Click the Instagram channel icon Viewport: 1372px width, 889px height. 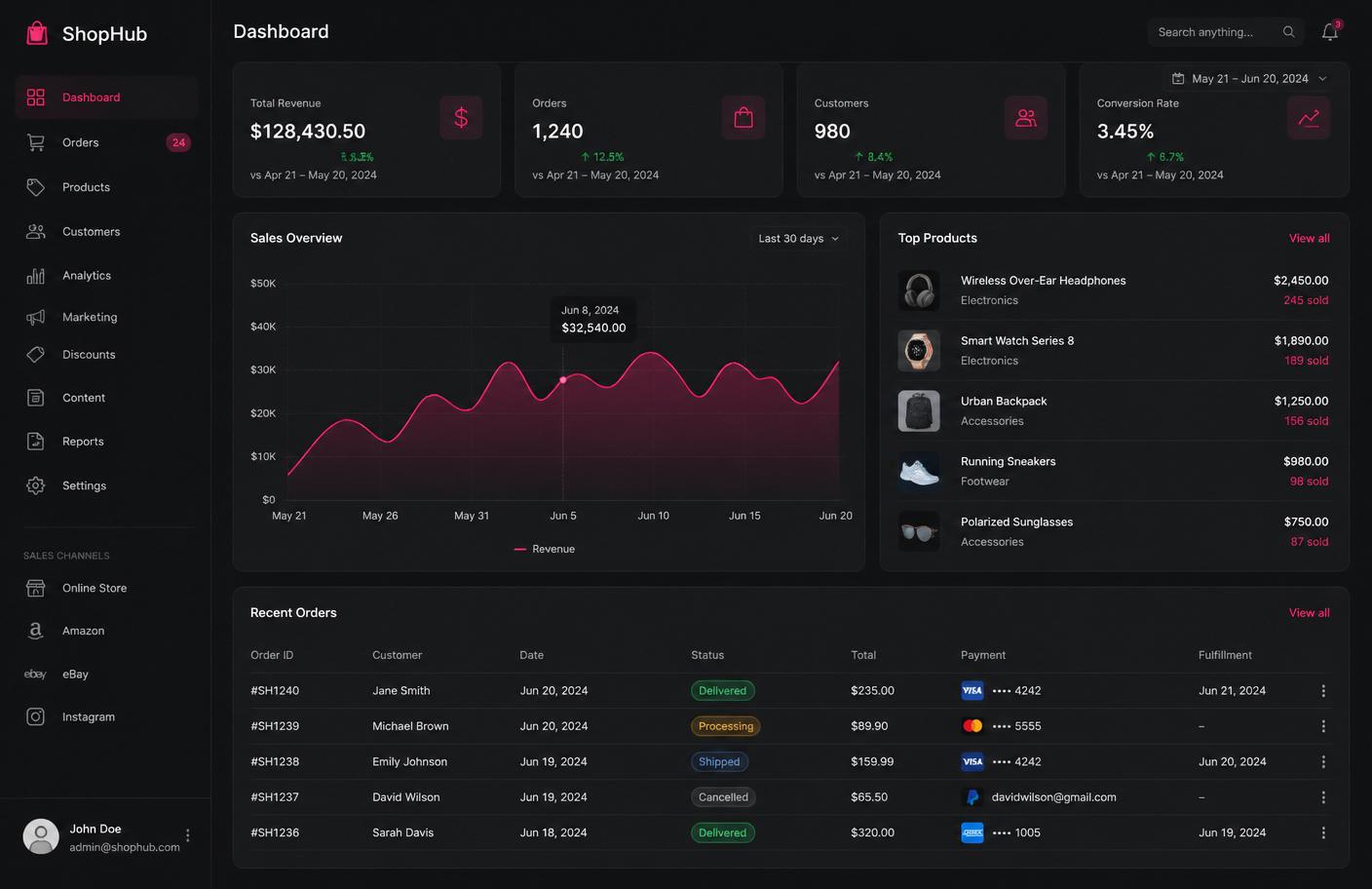pos(35,716)
